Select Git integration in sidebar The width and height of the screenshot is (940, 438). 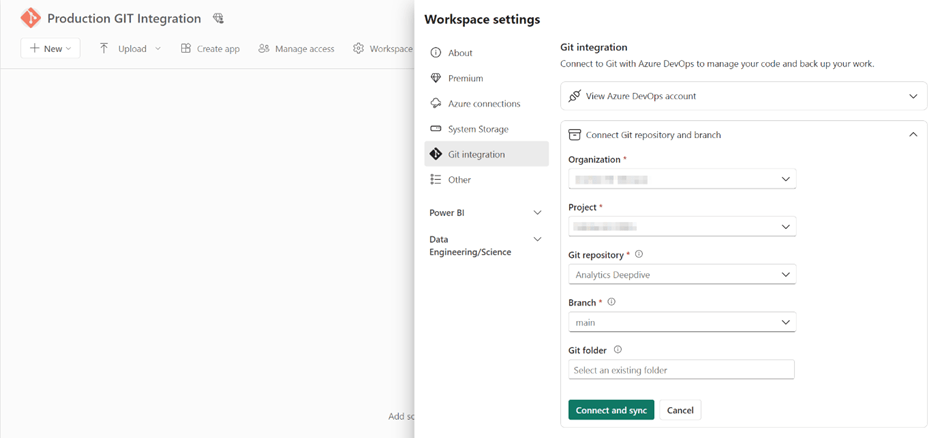pos(486,154)
